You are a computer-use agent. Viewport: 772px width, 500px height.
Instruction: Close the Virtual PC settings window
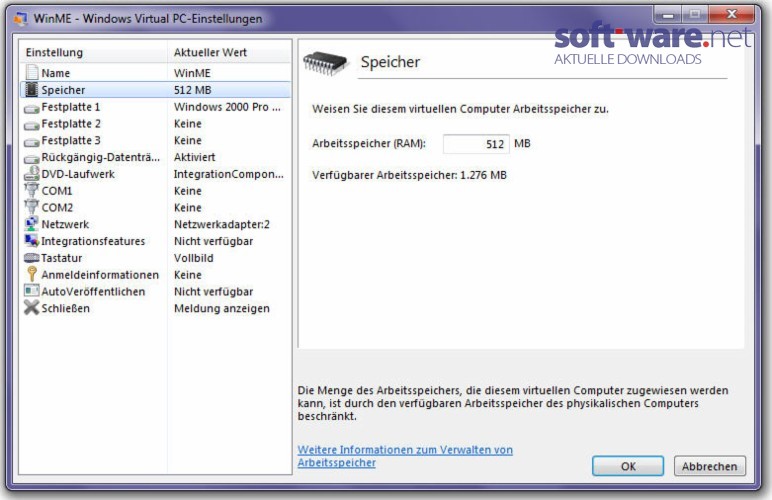[x=732, y=15]
